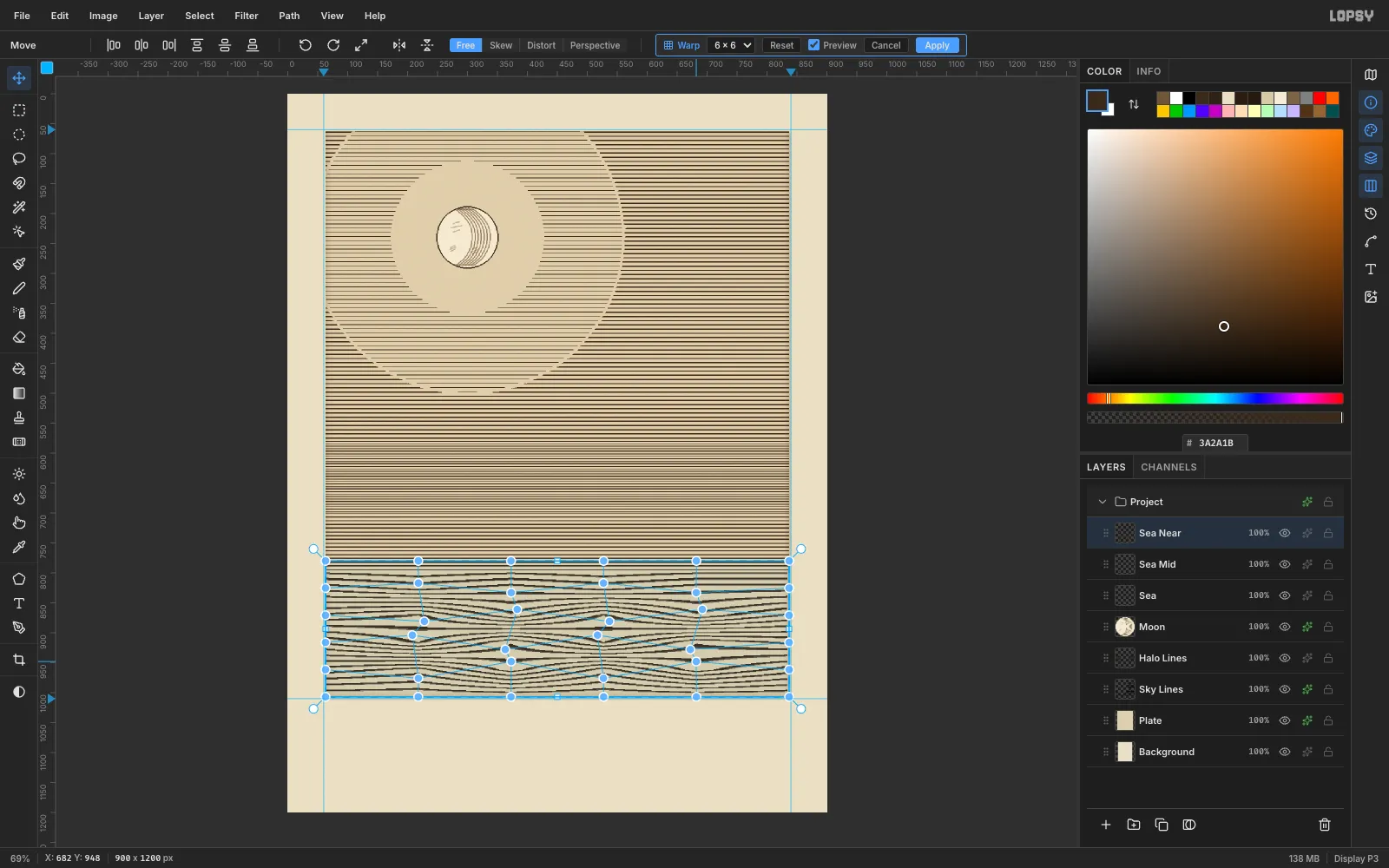This screenshot has height=868, width=1389.
Task: Switch to the Channels tab
Action: coord(1168,467)
